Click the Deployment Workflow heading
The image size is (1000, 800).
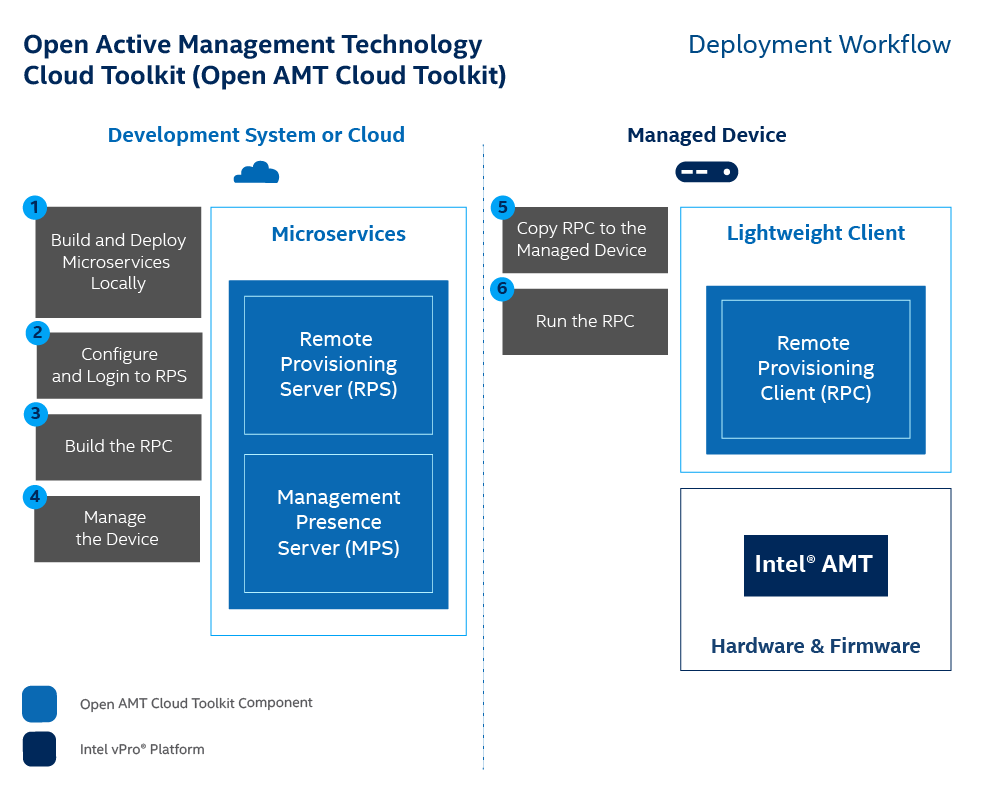[819, 44]
